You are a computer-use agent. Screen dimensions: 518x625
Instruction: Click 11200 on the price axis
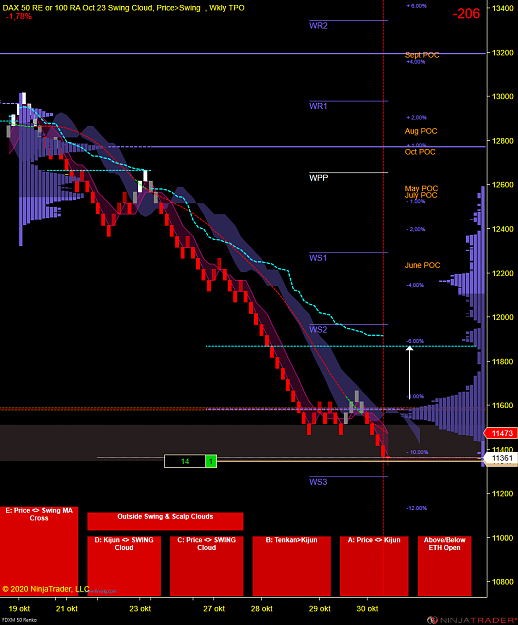pos(502,494)
